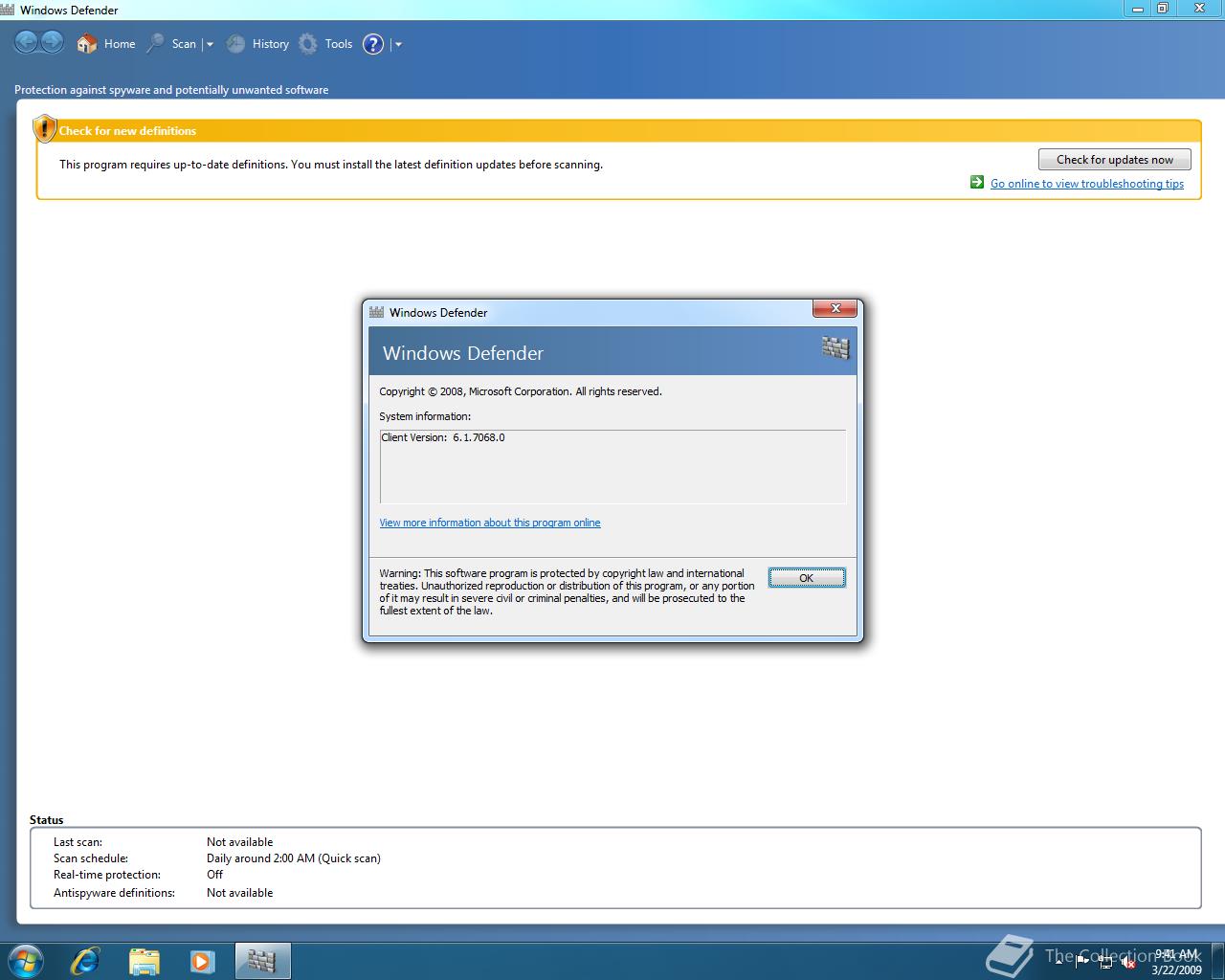Click OK in the About dialog
1225x980 pixels.
click(x=807, y=578)
